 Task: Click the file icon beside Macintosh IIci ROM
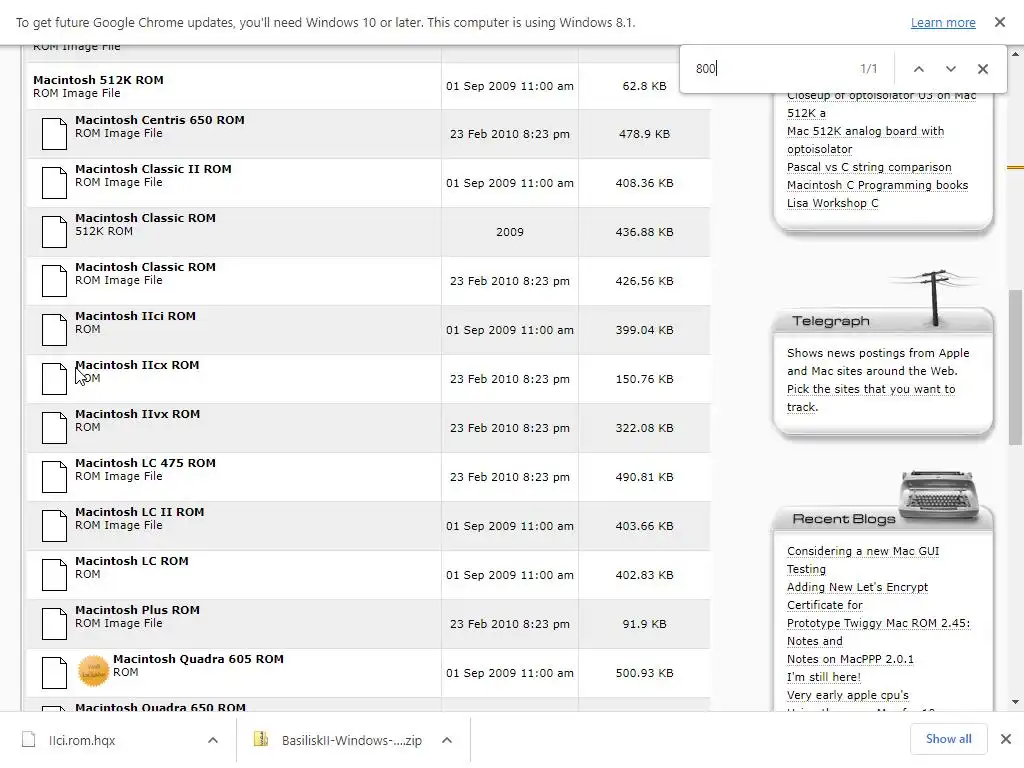(54, 330)
